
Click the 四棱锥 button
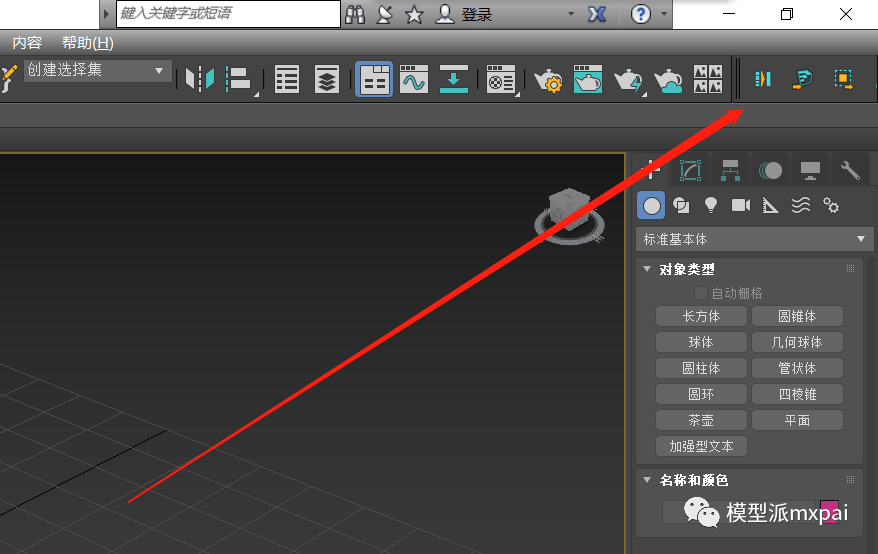coord(797,394)
